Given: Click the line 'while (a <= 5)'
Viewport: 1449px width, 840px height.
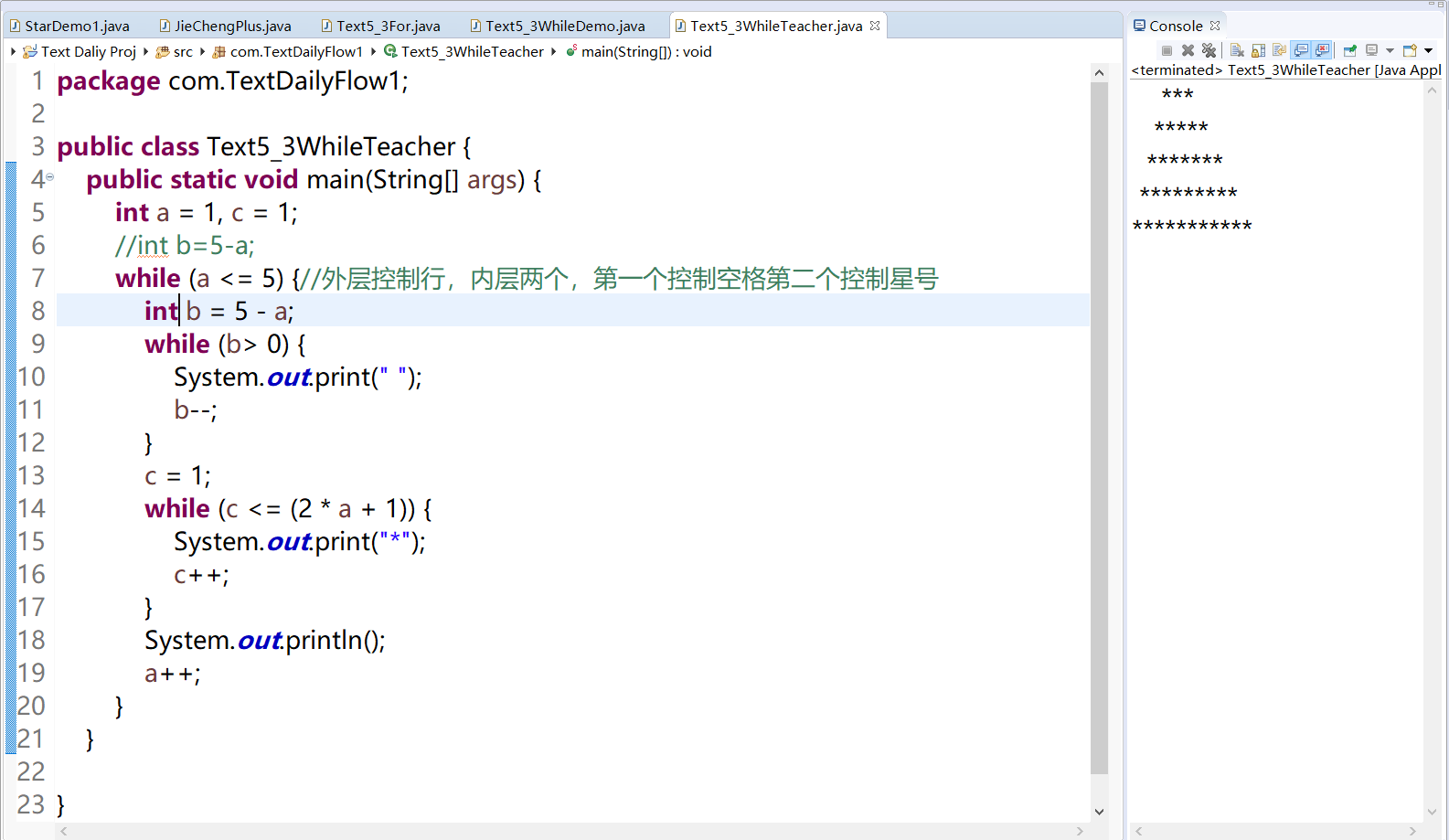Looking at the screenshot, I should tap(527, 279).
